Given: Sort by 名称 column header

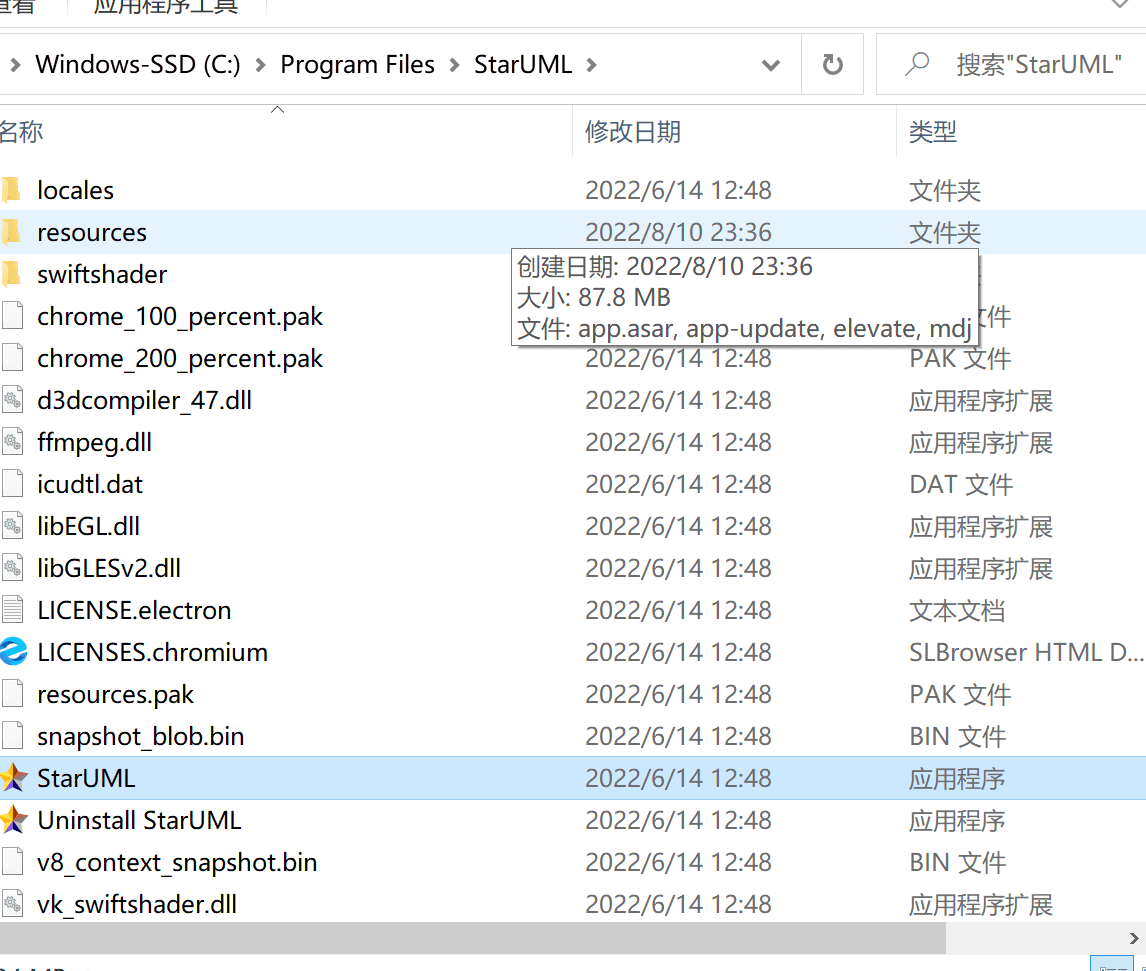Looking at the screenshot, I should (x=22, y=132).
